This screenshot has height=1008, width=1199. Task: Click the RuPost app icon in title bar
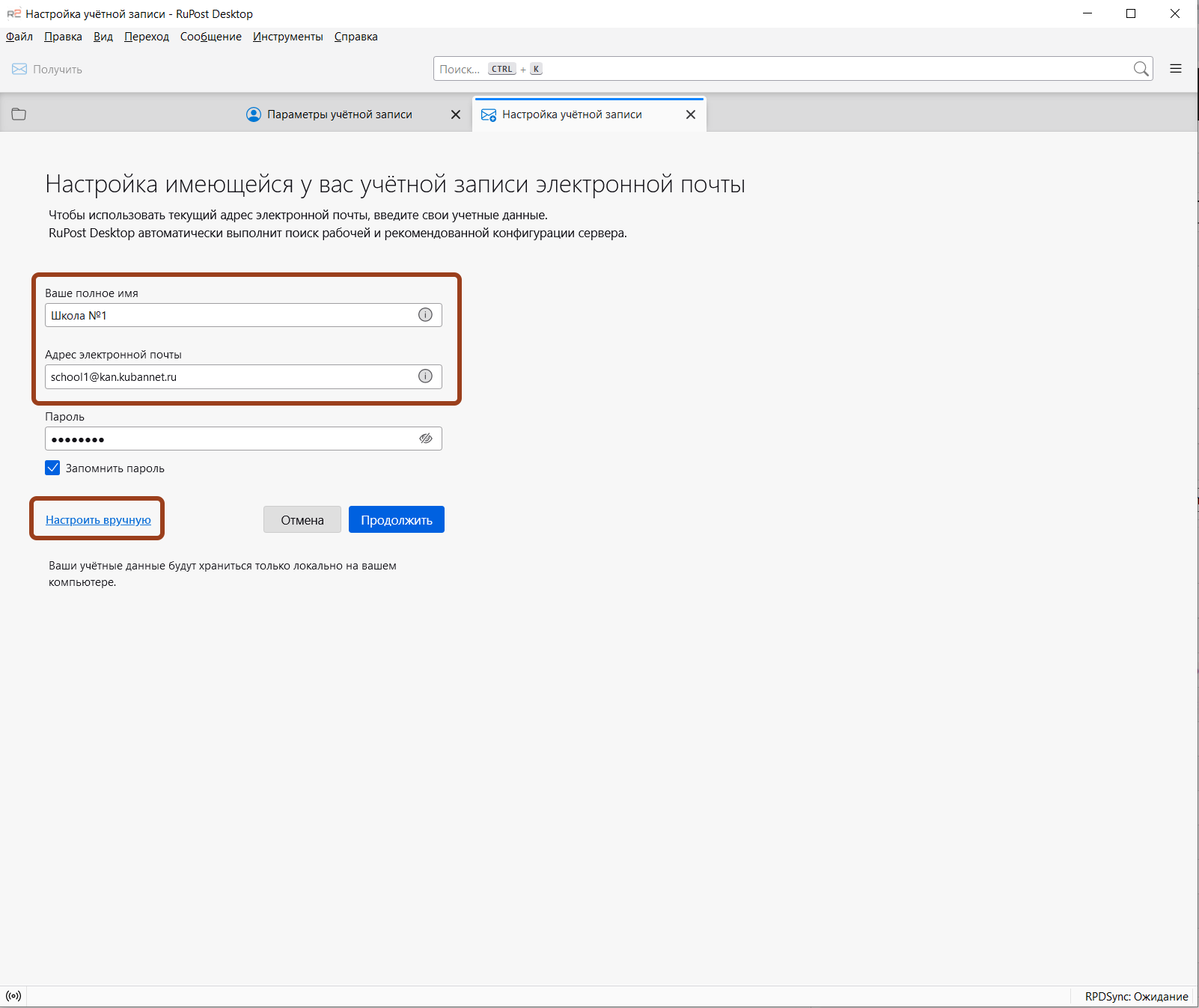(13, 13)
